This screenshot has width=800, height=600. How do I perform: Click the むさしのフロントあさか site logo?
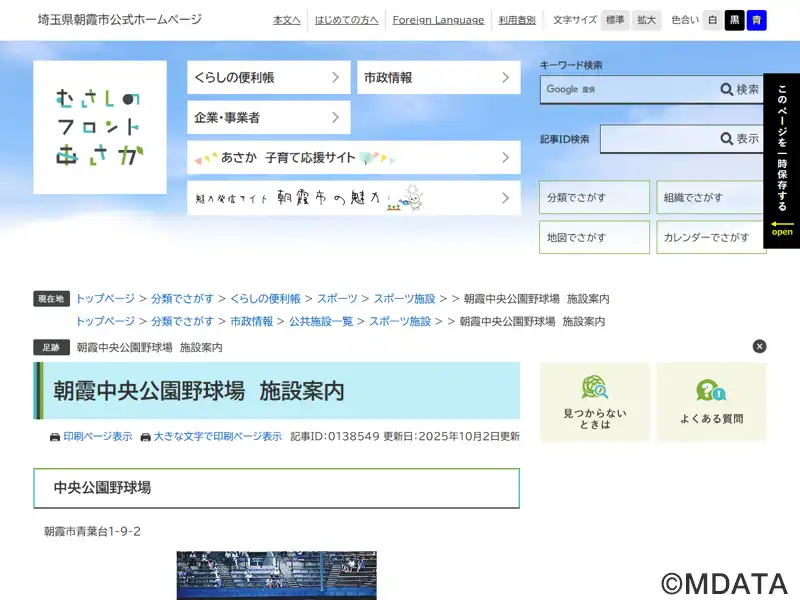click(x=100, y=127)
